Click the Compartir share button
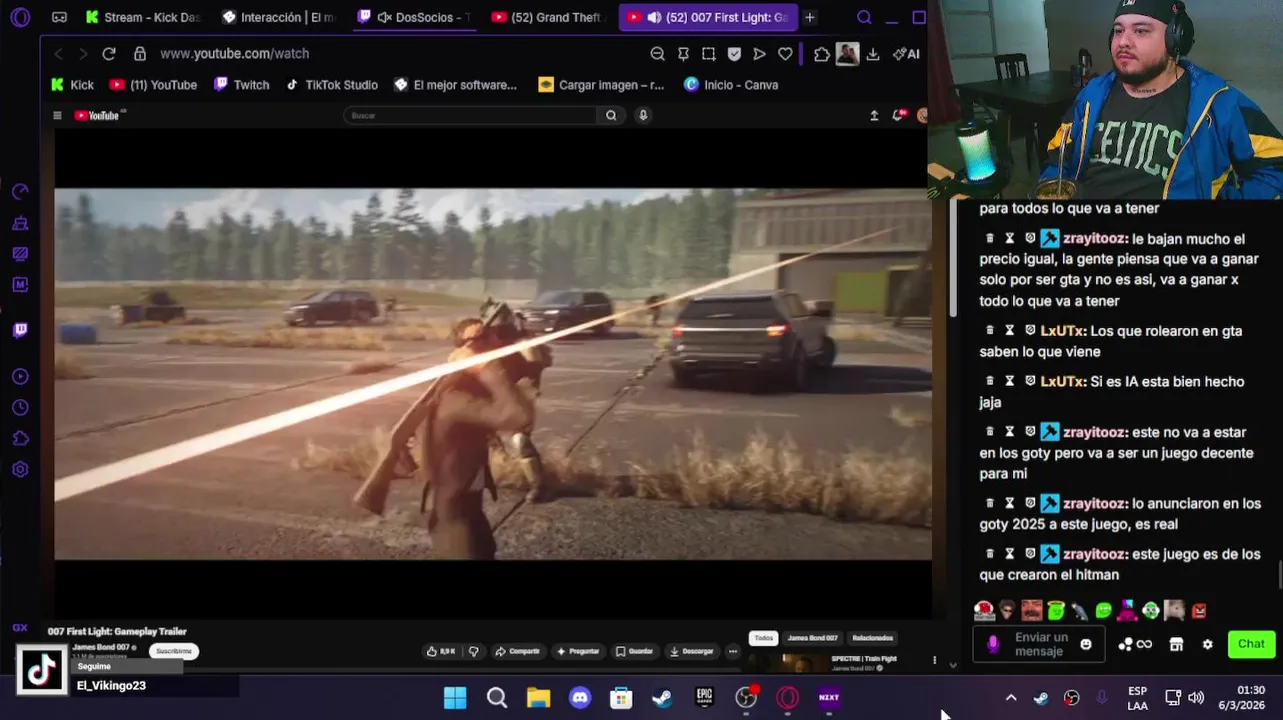 (518, 651)
